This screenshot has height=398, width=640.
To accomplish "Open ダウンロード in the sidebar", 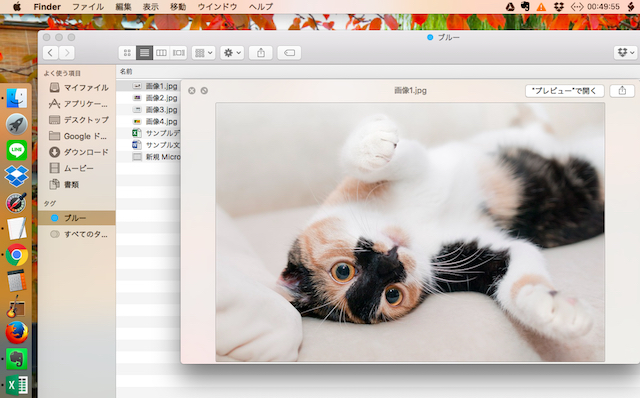I will click(78, 152).
